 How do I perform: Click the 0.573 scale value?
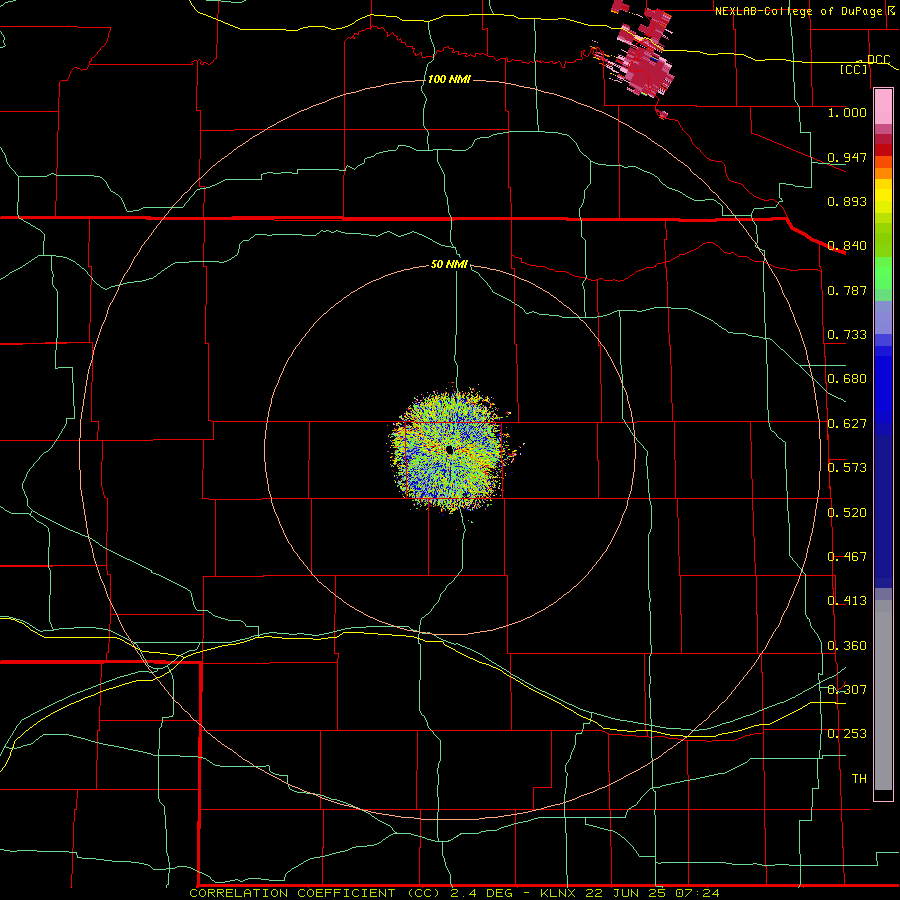tap(847, 468)
